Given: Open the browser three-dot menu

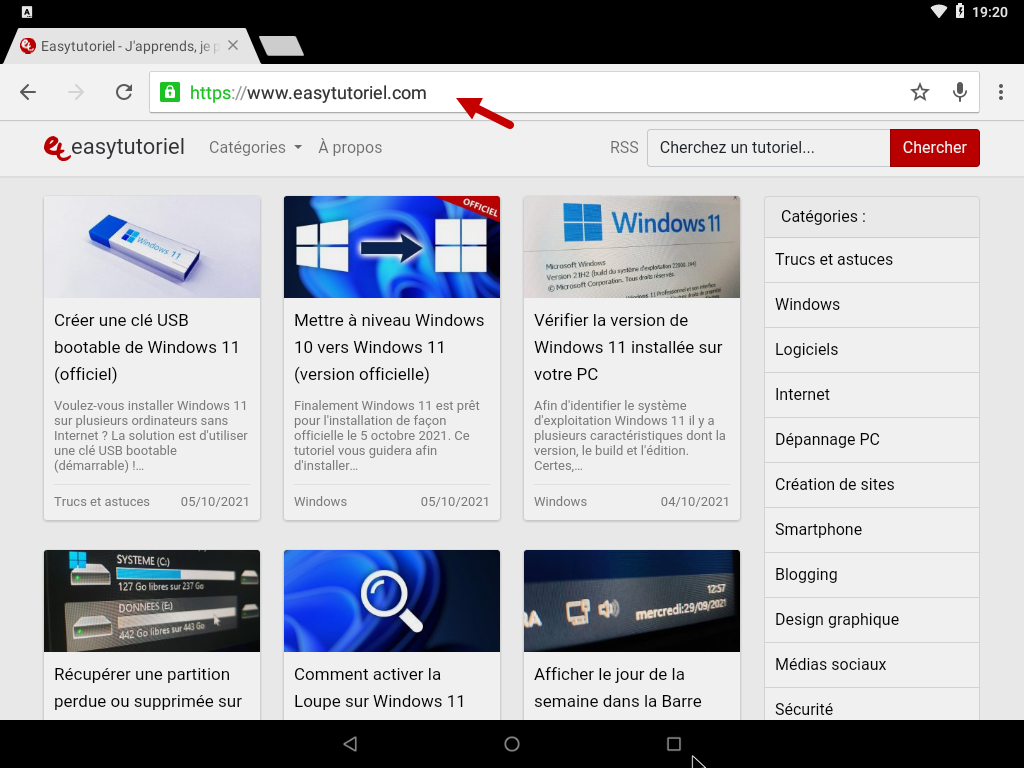Looking at the screenshot, I should (1000, 92).
